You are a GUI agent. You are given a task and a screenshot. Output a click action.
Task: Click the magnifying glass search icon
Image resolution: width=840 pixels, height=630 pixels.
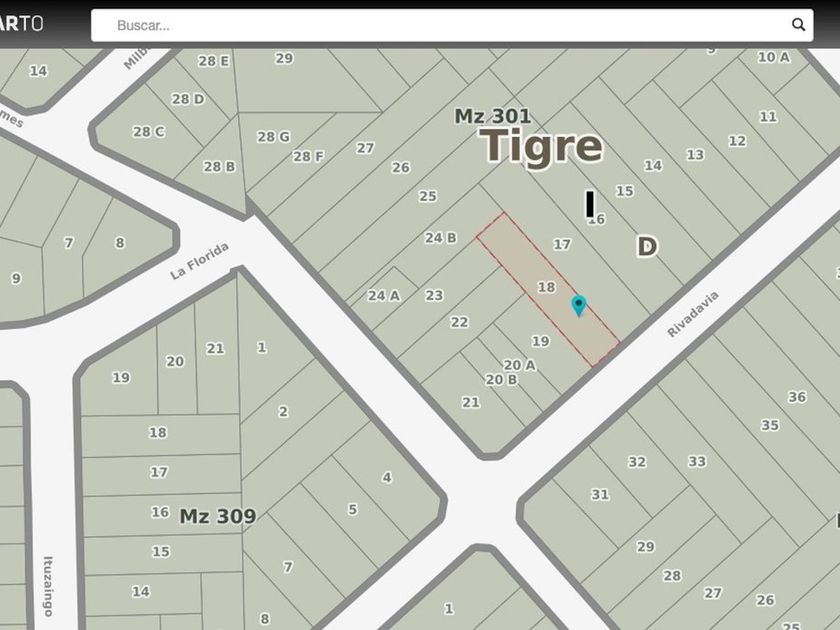click(798, 25)
